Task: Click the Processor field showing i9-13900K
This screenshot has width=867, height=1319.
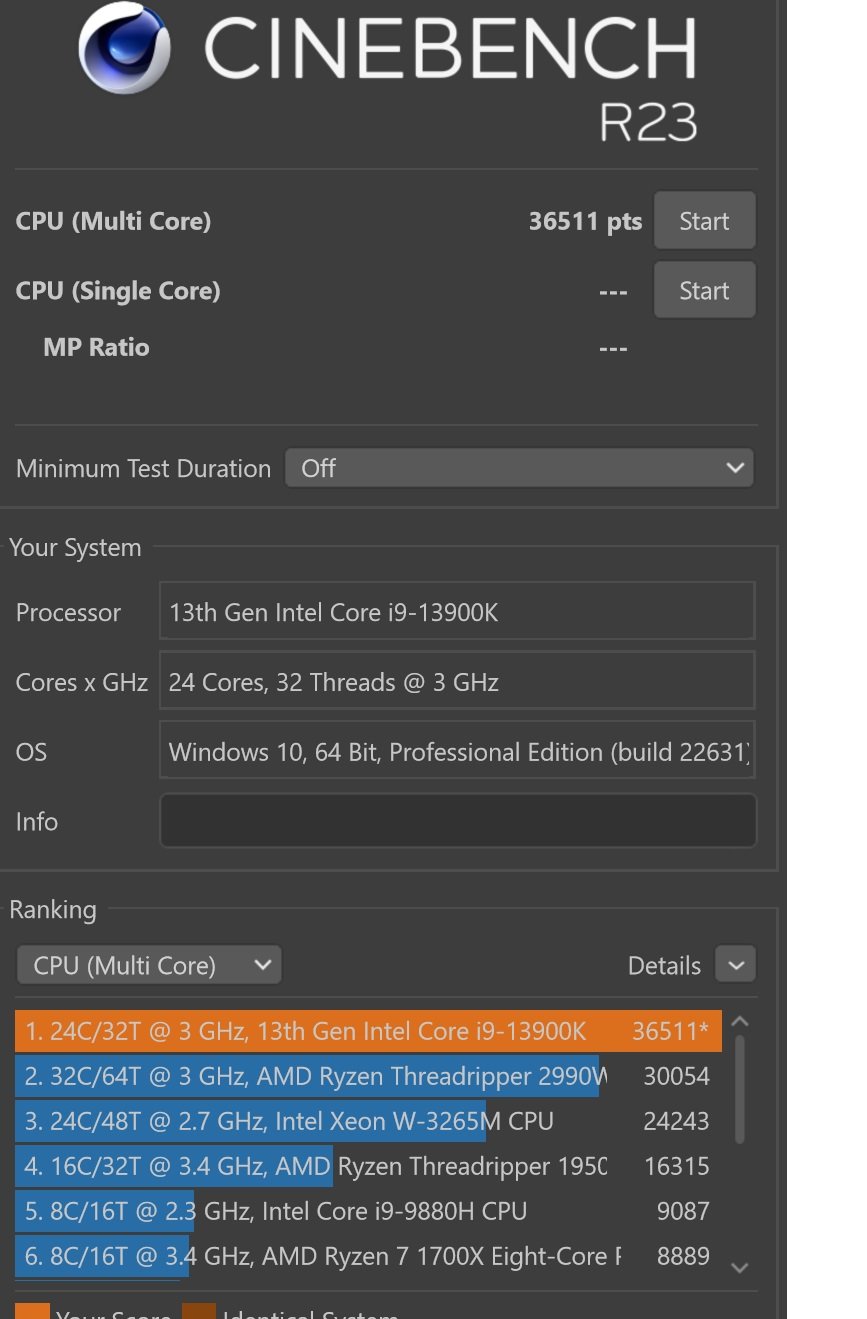Action: tap(456, 612)
